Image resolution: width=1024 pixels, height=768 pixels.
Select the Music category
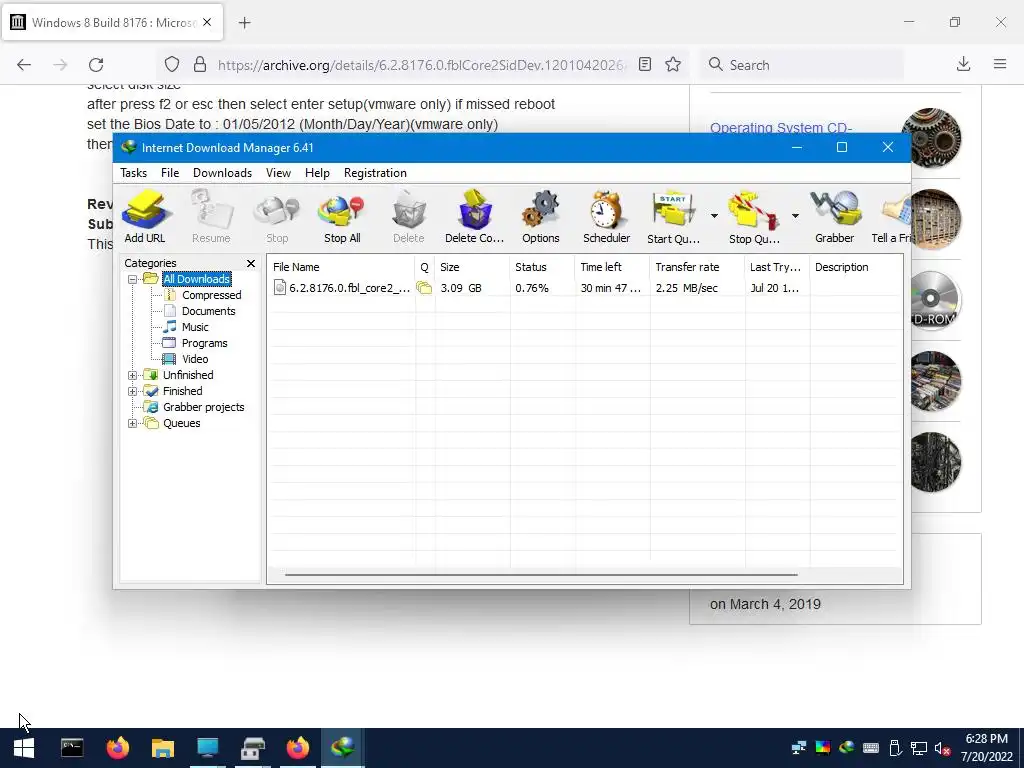pyautogui.click(x=195, y=327)
